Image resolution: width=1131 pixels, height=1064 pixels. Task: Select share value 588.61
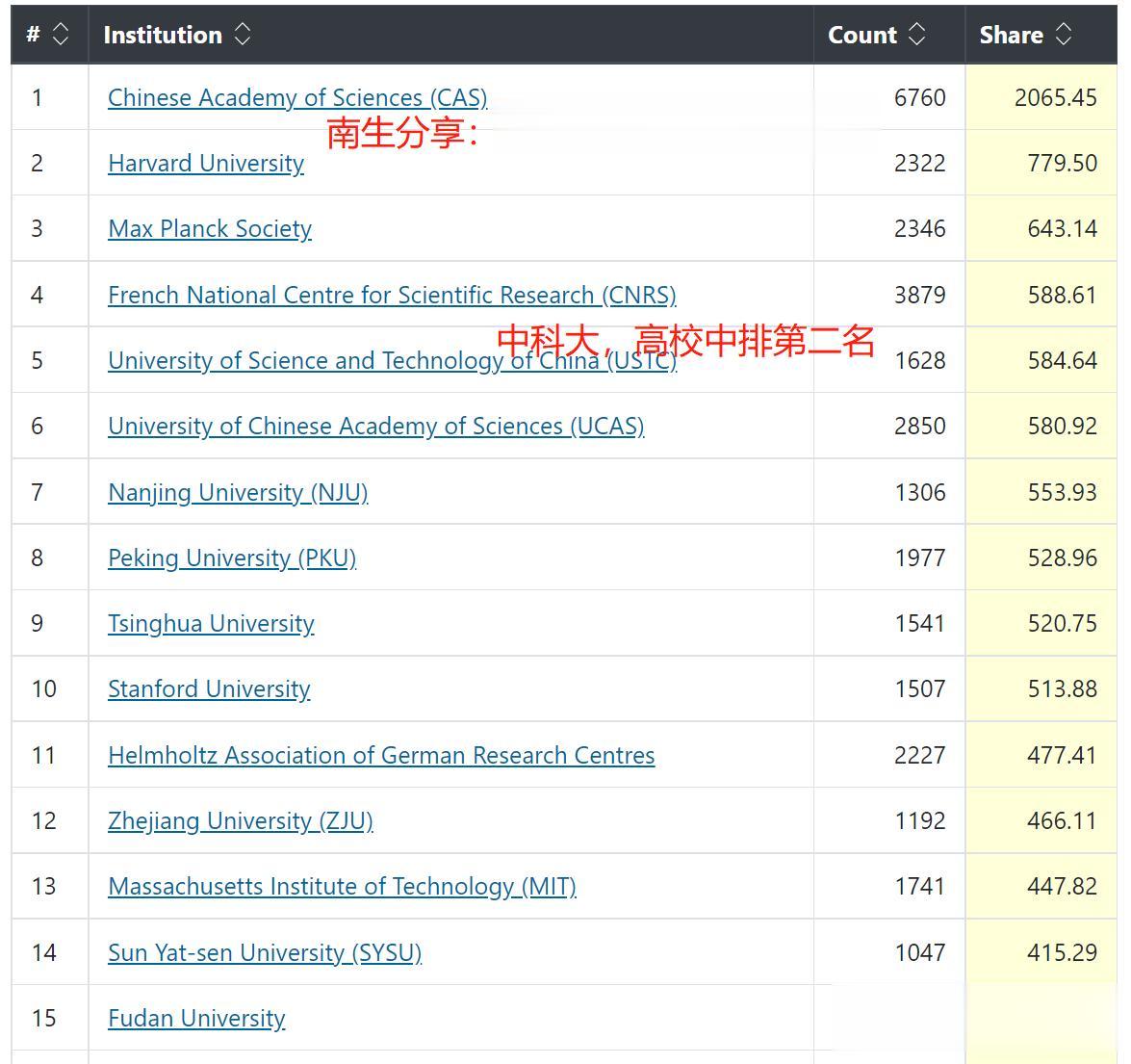[x=1063, y=295]
